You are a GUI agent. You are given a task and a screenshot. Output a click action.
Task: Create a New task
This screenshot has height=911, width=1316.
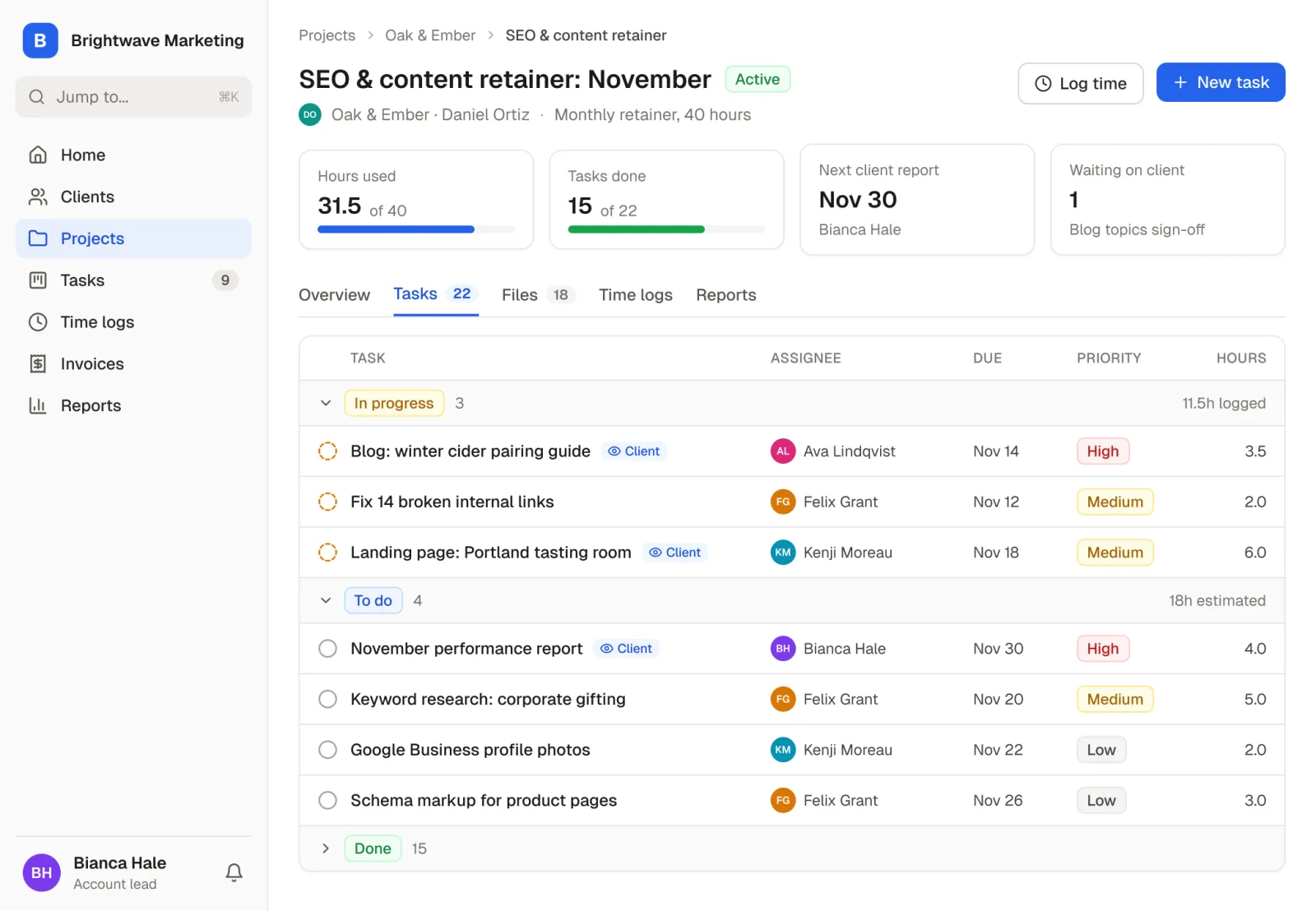1221,82
